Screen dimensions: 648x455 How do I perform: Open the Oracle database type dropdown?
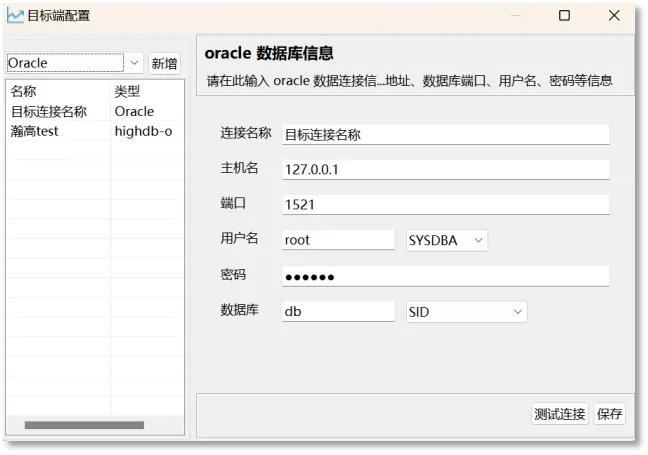coord(75,63)
